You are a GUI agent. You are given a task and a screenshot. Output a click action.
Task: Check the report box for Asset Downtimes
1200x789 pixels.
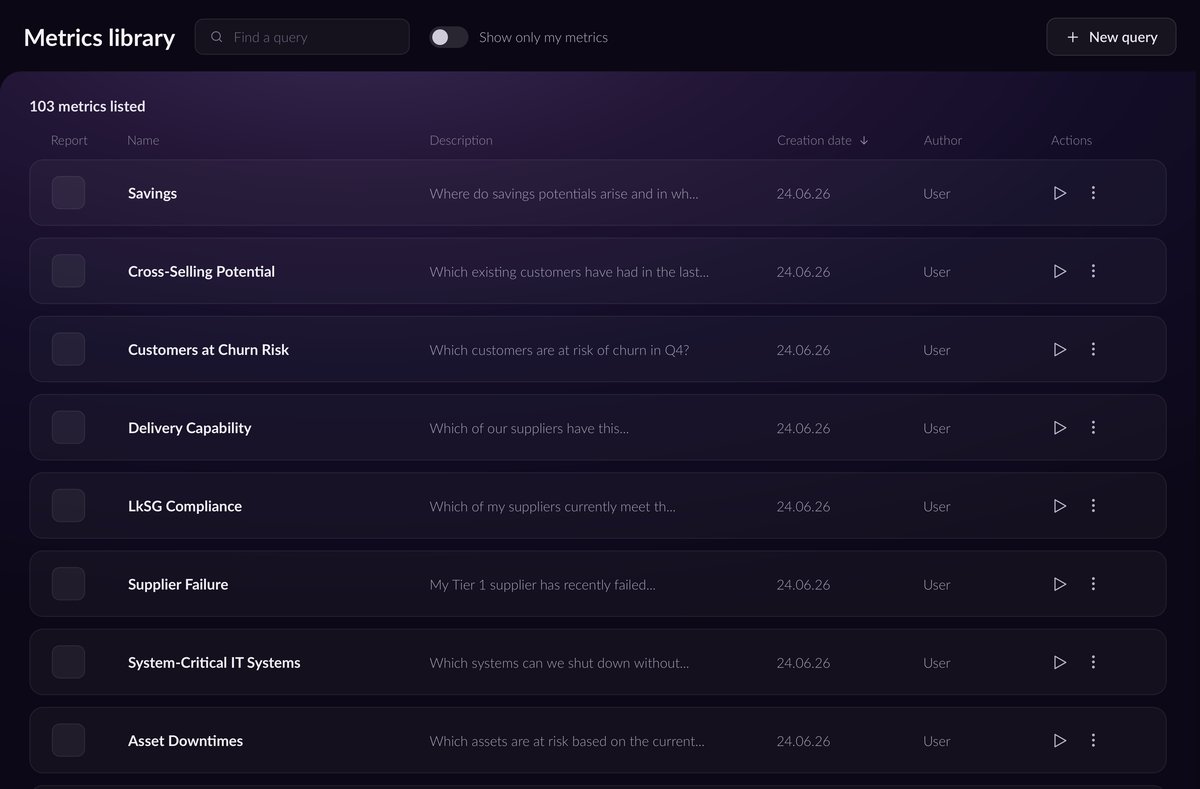(x=68, y=740)
